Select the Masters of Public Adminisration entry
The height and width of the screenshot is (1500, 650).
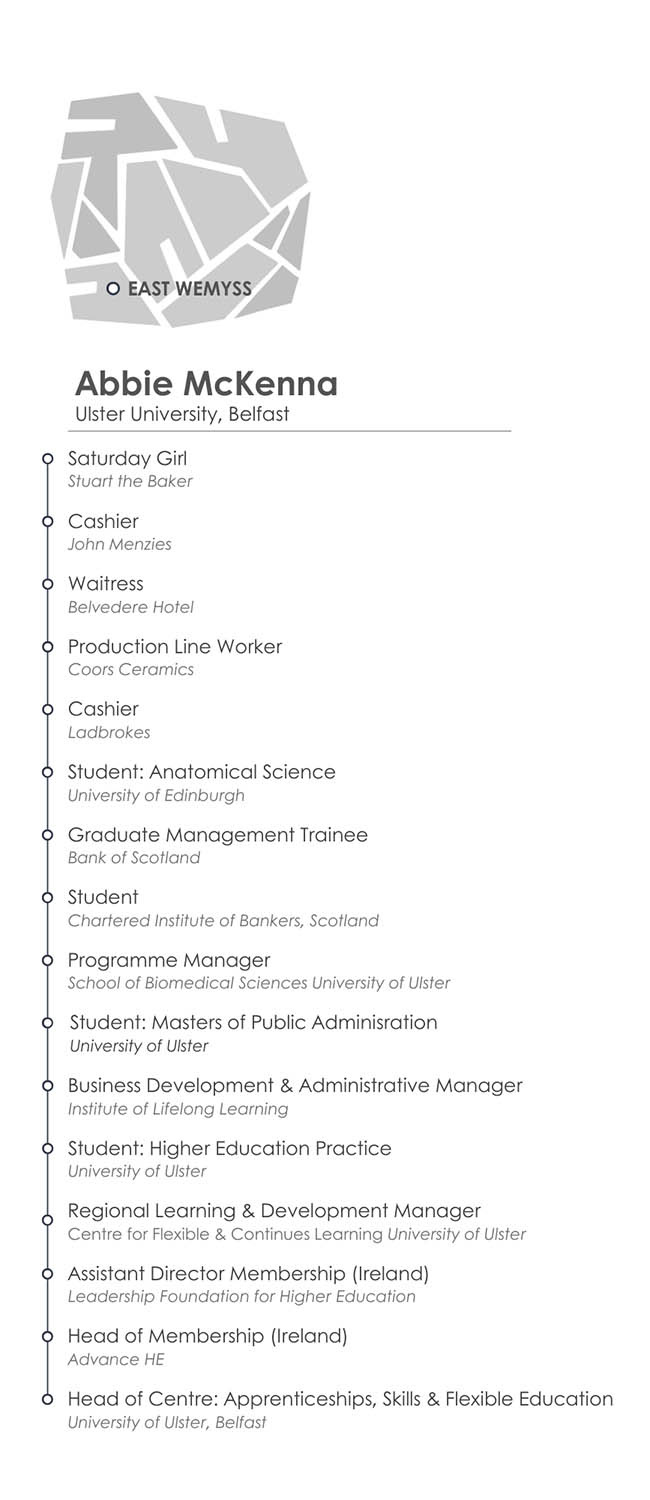pyautogui.click(x=253, y=1023)
